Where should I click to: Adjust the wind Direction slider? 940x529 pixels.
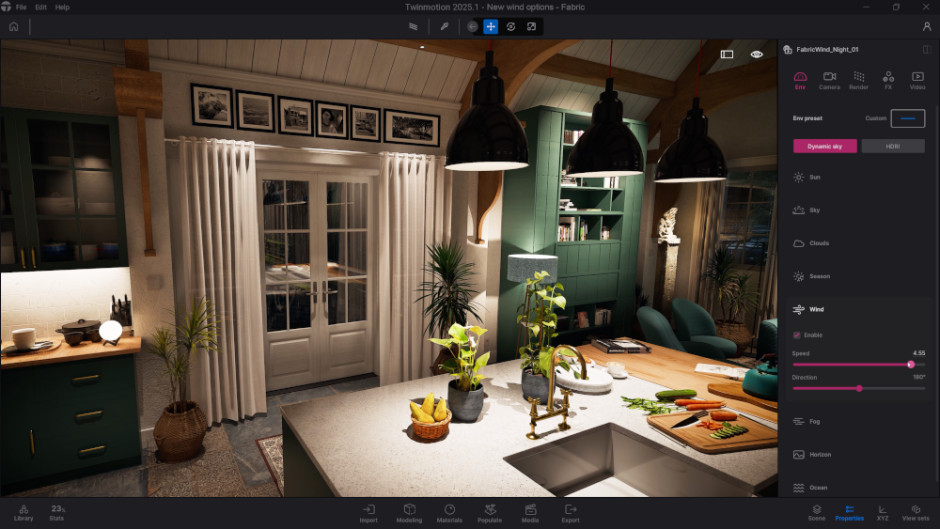click(859, 388)
